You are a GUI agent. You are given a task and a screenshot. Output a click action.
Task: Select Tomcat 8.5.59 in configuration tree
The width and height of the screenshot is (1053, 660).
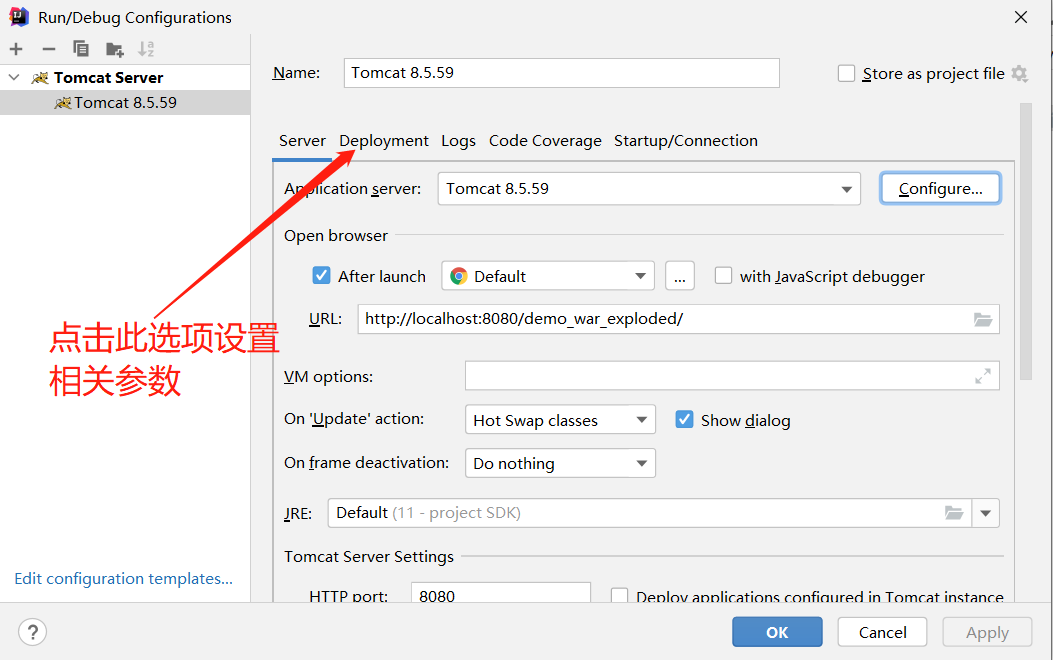coord(125,103)
